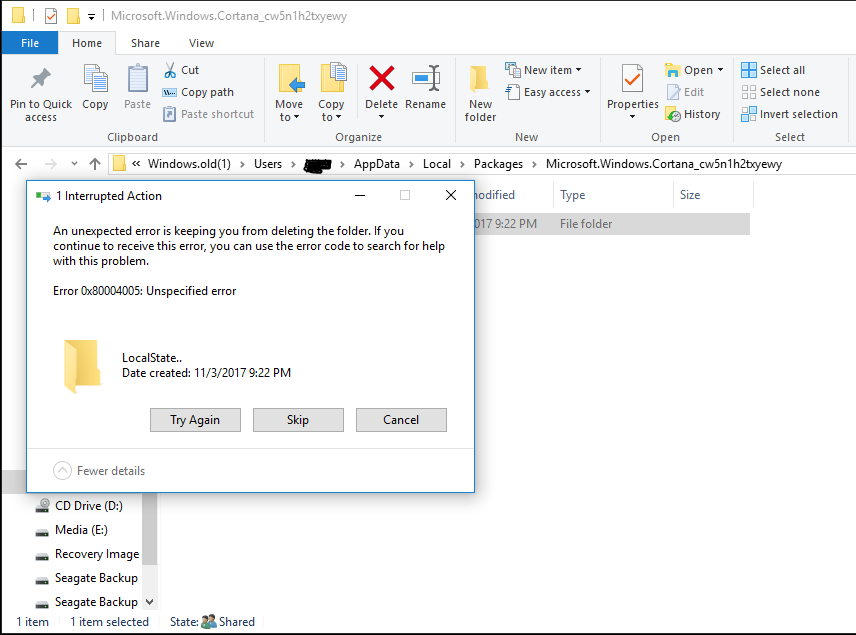
Task: Customize Quick Access Toolbar dropdown
Action: click(x=91, y=17)
